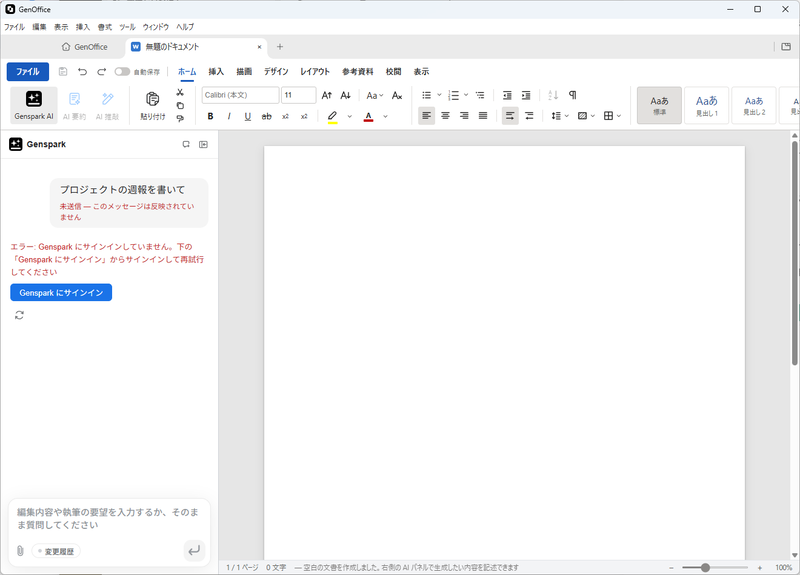Apply the 標準 style
The height and width of the screenshot is (575, 800).
click(659, 105)
